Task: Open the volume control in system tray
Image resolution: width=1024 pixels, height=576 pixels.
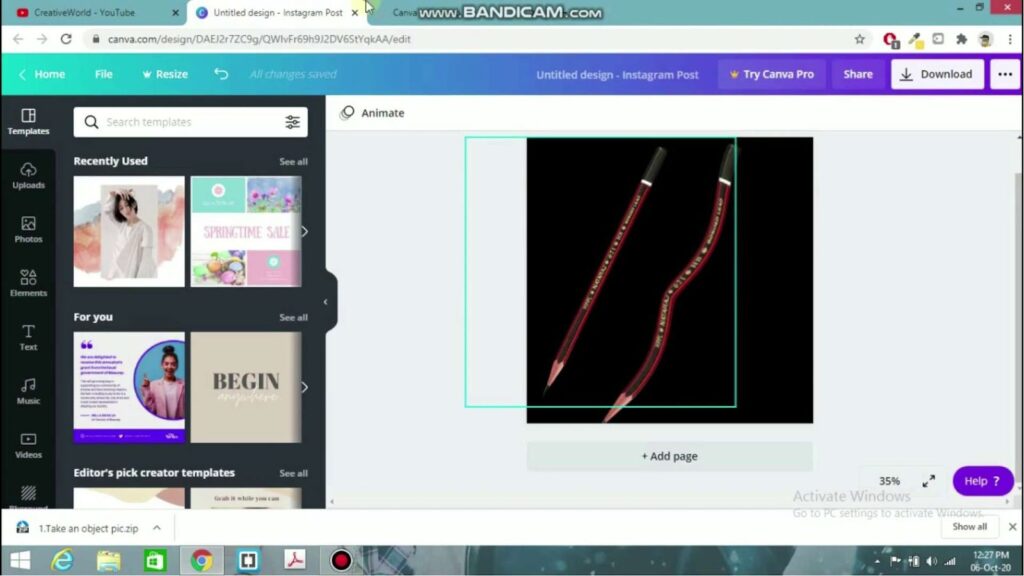Action: (x=932, y=561)
